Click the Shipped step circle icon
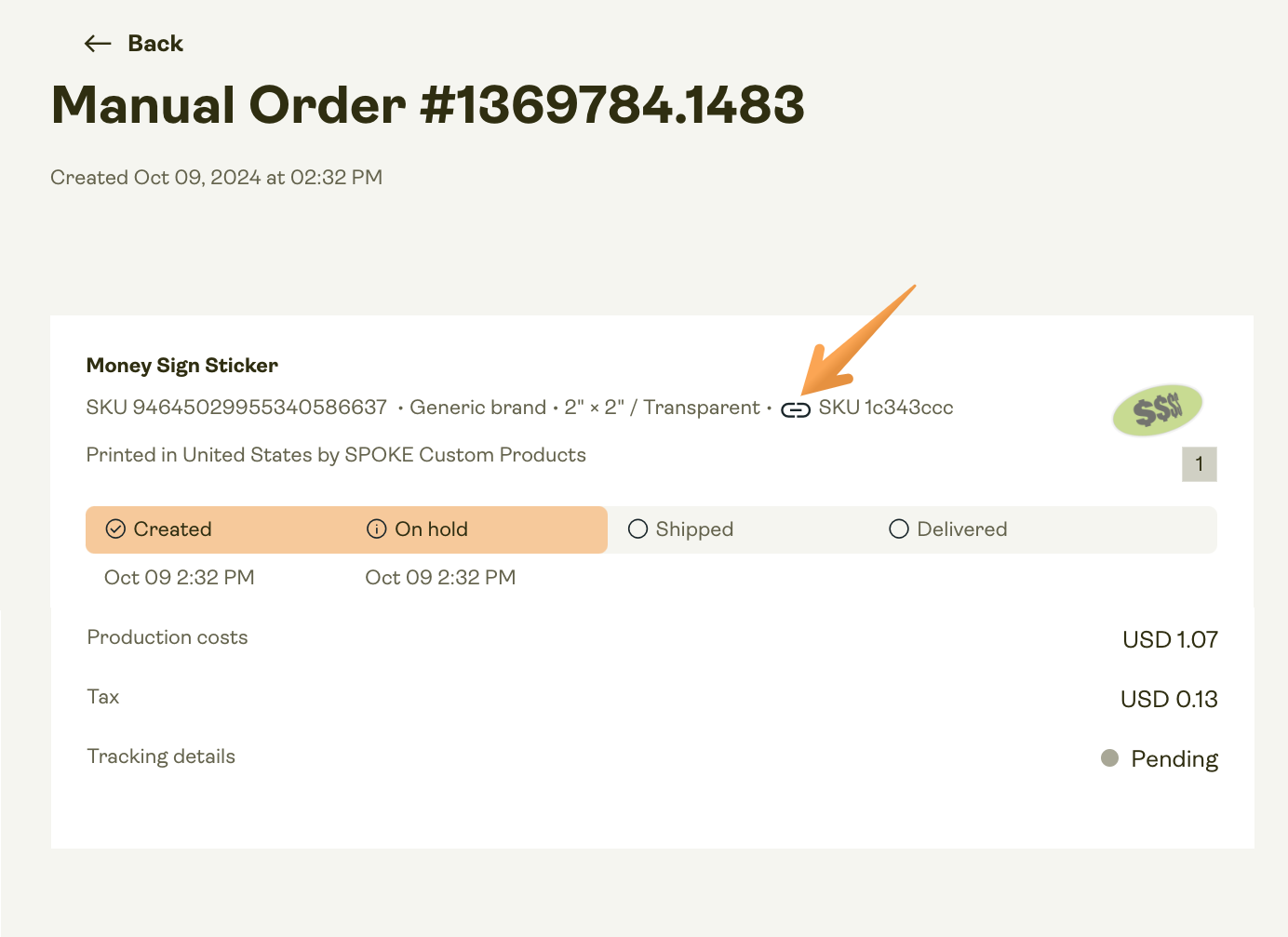 click(x=637, y=529)
